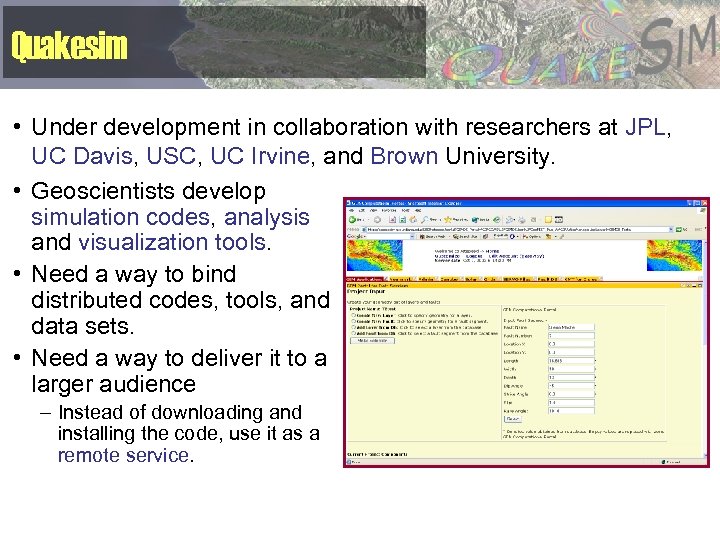Click the button below the project radio options
The image size is (720, 540).
click(372, 341)
